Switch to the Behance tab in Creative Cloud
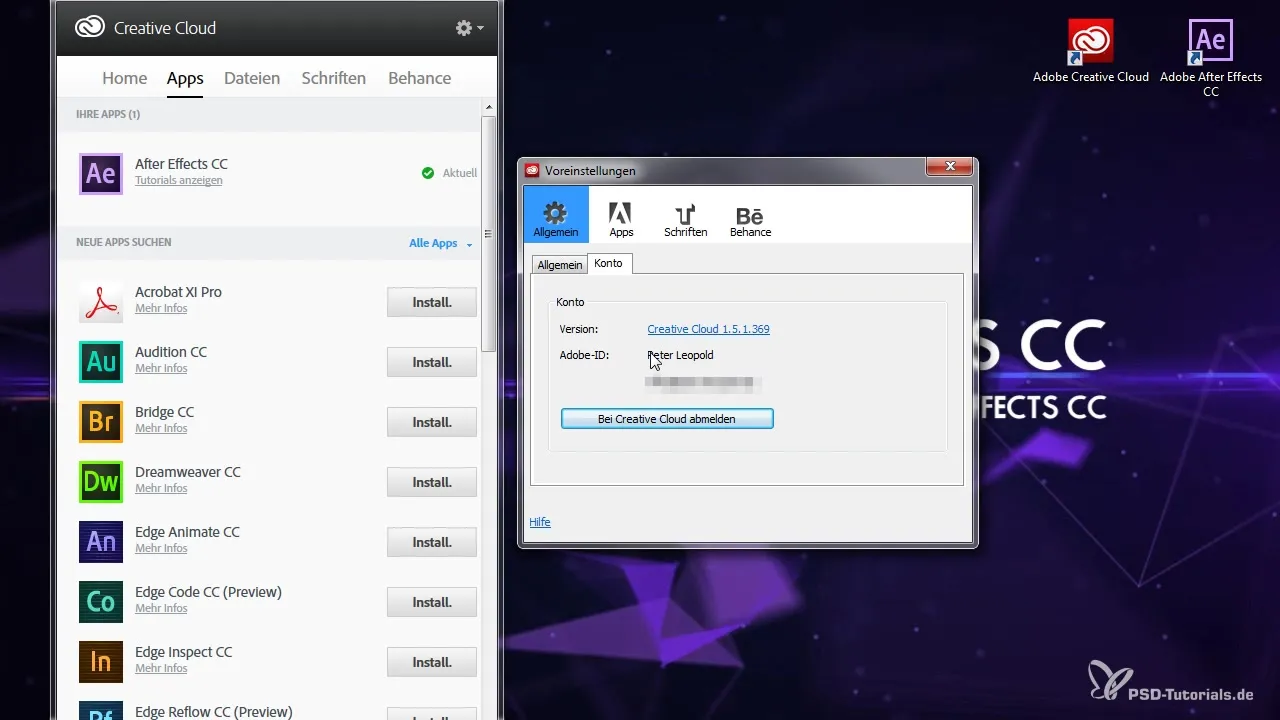The image size is (1280, 720). [419, 78]
